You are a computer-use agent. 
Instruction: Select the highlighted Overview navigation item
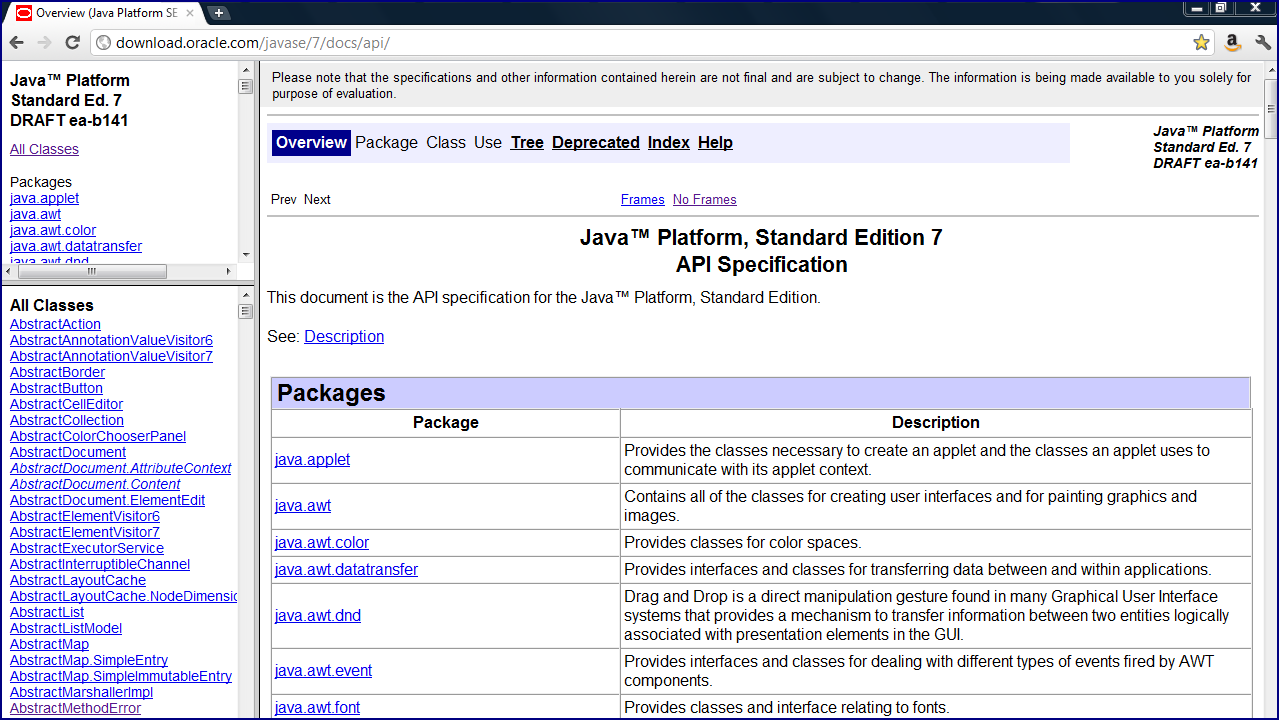point(311,143)
